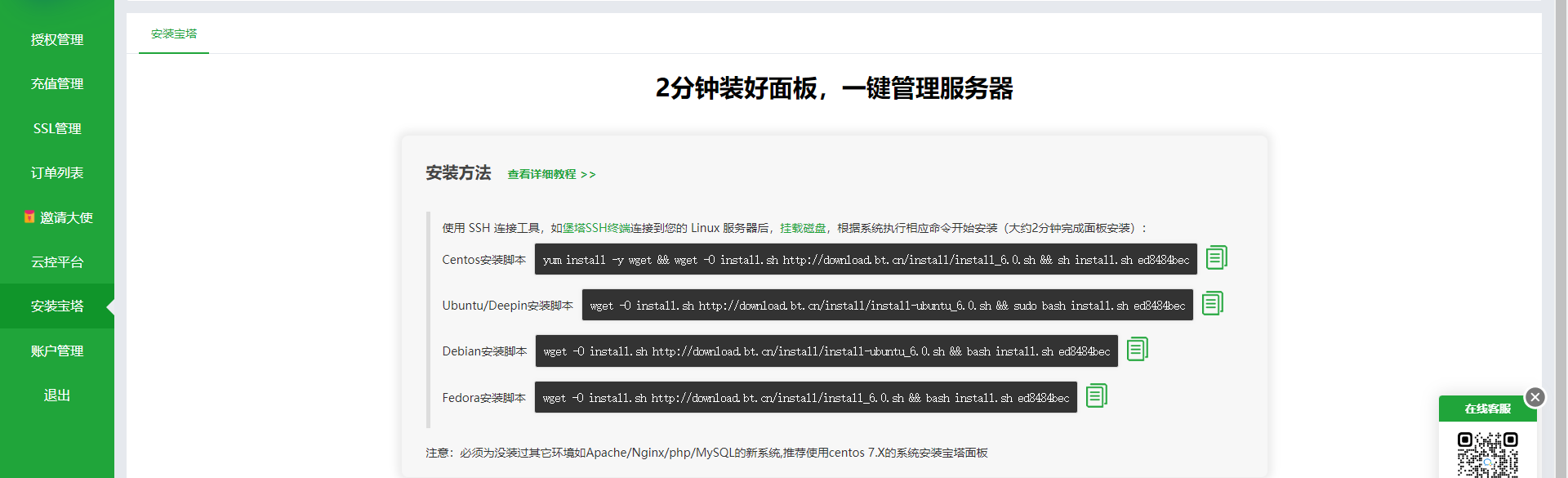Click the 注意 note about new systems
This screenshot has width=1568, height=478.
pyautogui.click(x=707, y=453)
